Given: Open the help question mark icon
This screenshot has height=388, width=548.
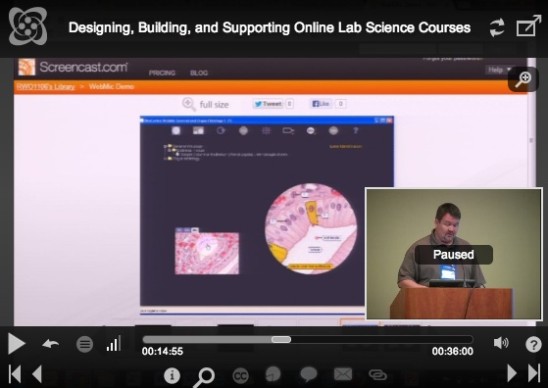Looking at the screenshot, I should click(x=533, y=344).
